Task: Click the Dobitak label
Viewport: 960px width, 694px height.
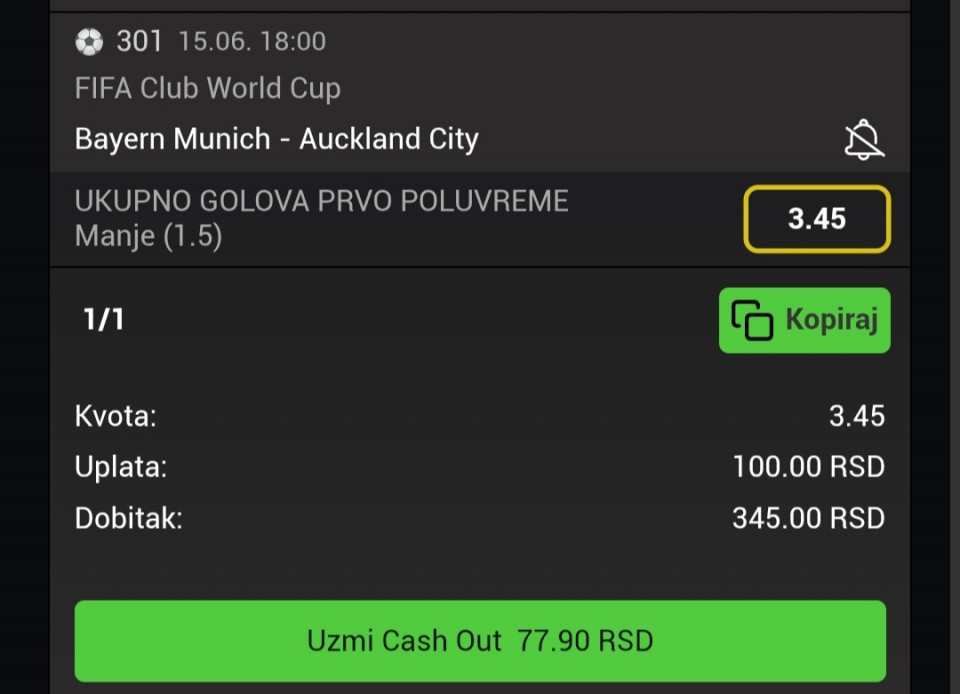Action: [129, 518]
